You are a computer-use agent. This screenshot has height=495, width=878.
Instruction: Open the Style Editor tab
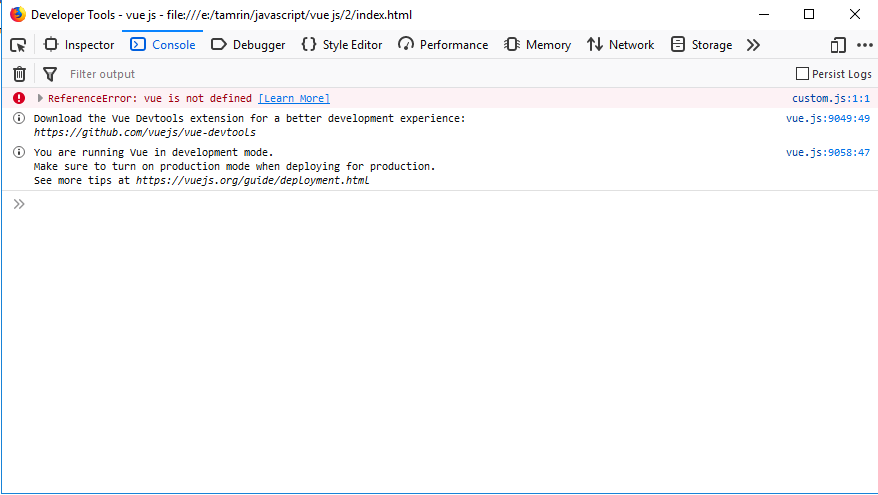tap(341, 45)
